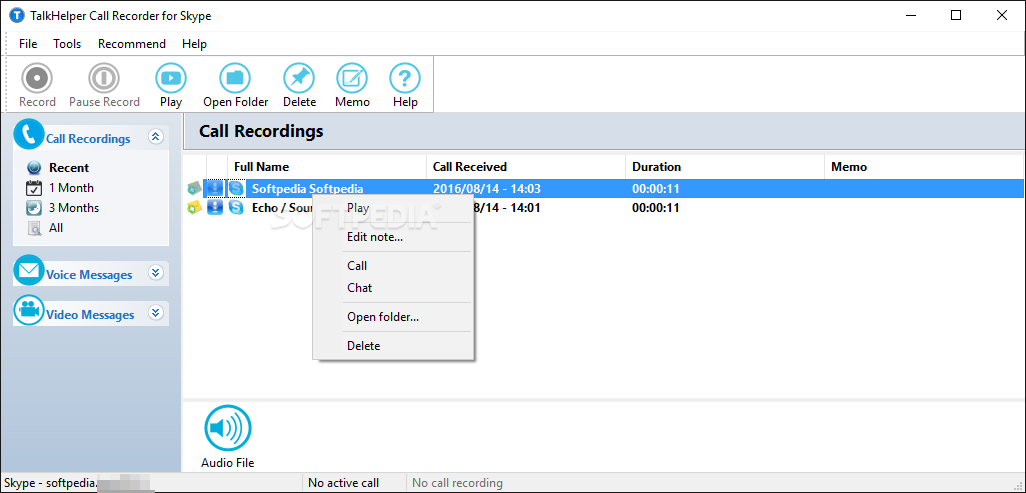This screenshot has width=1026, height=493.
Task: Click the Video Messages camera icon
Action: click(29, 310)
